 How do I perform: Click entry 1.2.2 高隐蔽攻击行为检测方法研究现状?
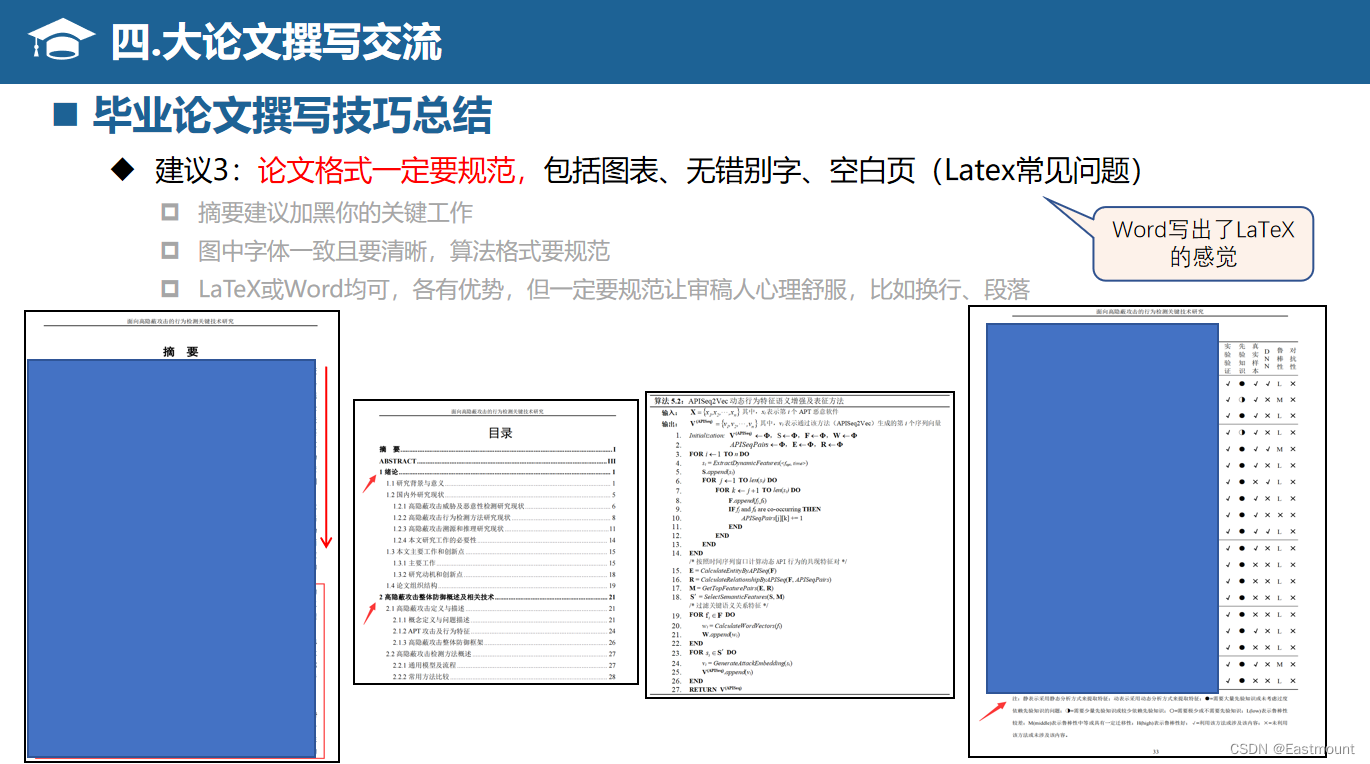[x=504, y=518]
